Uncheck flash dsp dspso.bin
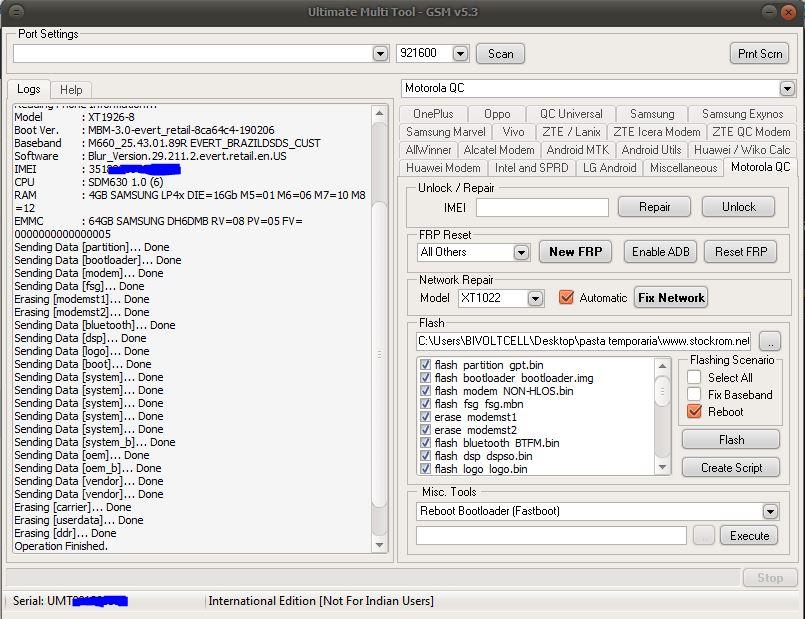 425,456
